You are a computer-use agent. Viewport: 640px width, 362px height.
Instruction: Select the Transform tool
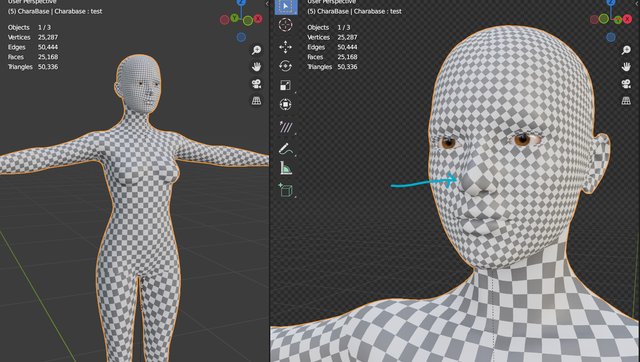285,104
